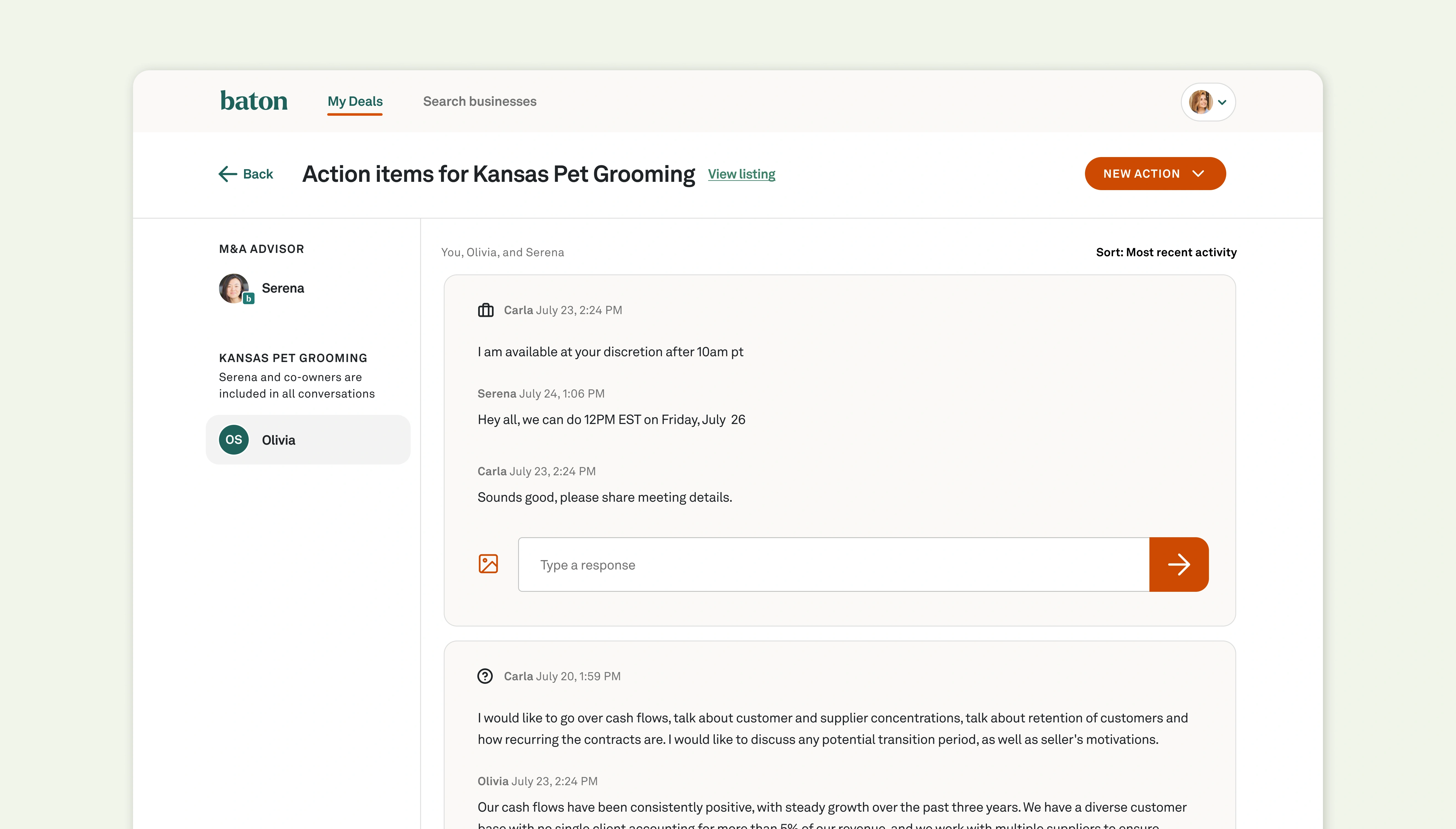Image resolution: width=1456 pixels, height=829 pixels.
Task: Switch to the My Deals tab
Action: 354,101
